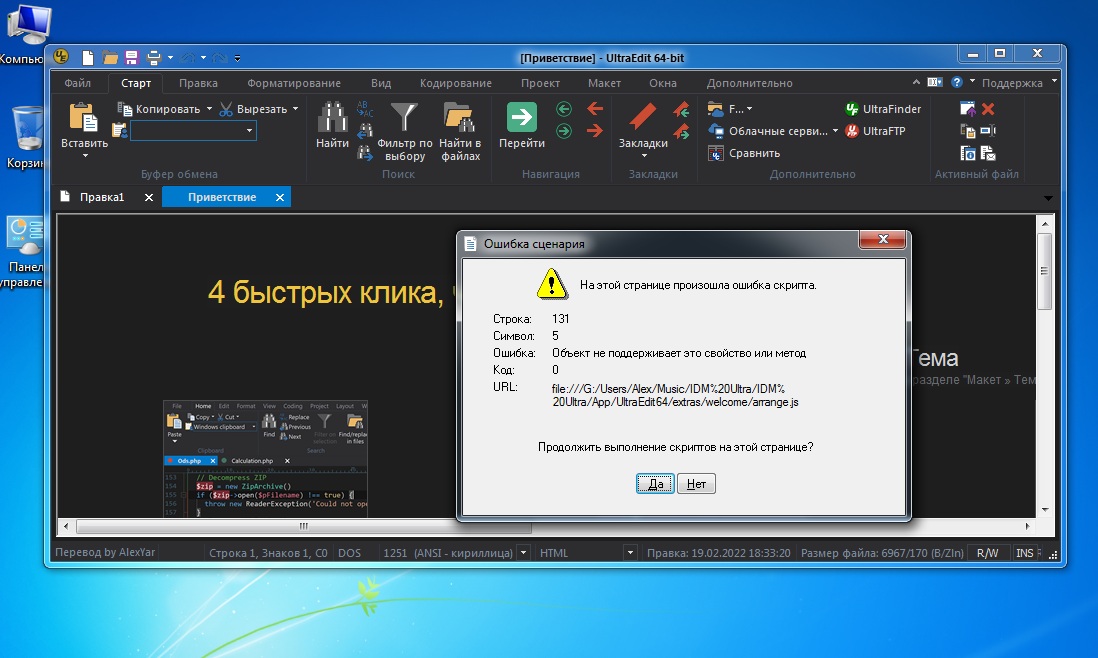The width and height of the screenshot is (1098, 658).
Task: Open the Копировать dropdown arrow
Action: coord(209,109)
